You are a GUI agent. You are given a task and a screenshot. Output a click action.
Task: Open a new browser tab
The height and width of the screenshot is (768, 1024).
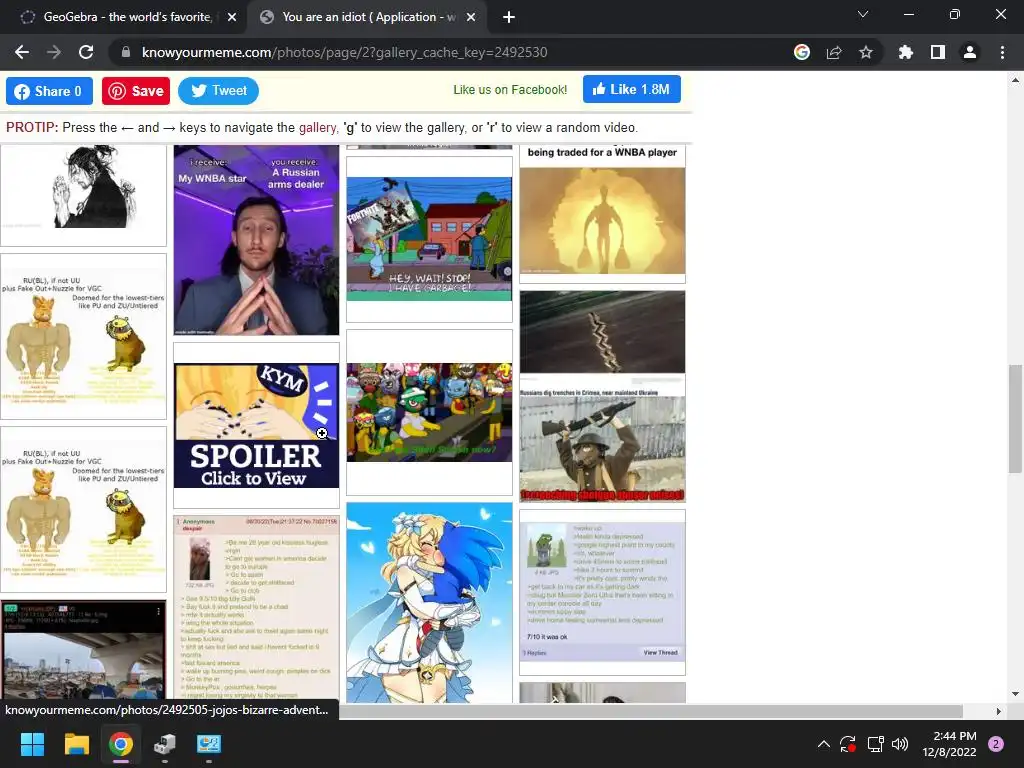[509, 17]
